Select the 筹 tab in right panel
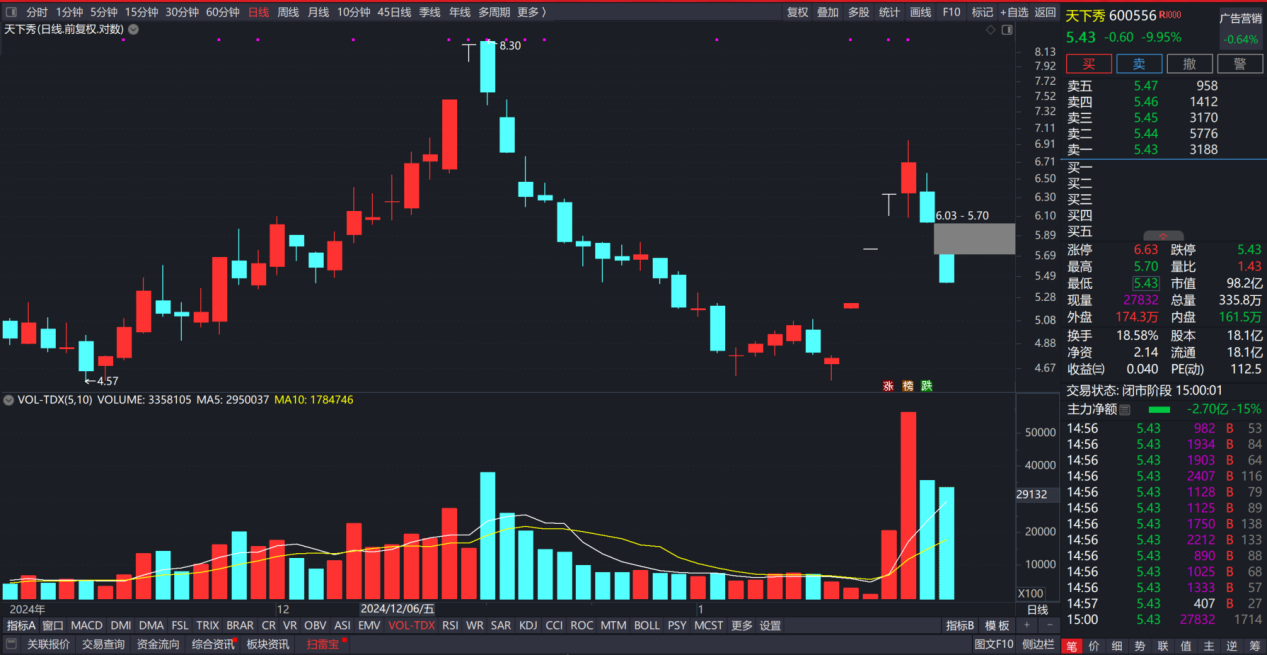This screenshot has height=655, width=1267. click(1255, 645)
